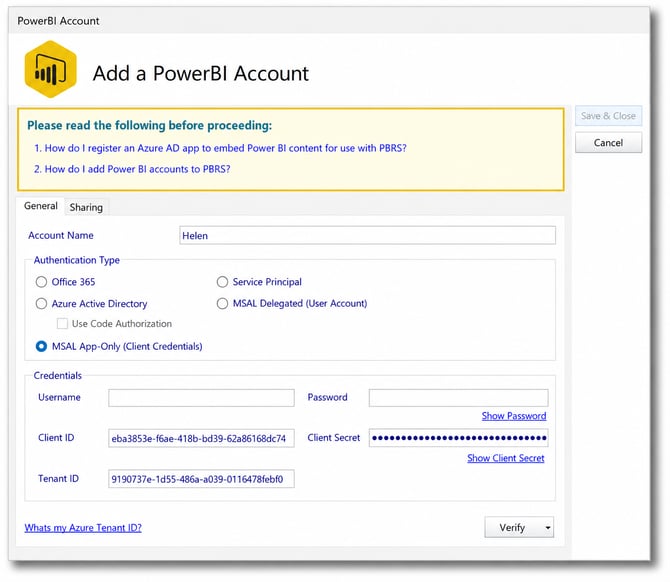
Task: Open the Whats my Azure Tenant ID link
Action: [83, 528]
